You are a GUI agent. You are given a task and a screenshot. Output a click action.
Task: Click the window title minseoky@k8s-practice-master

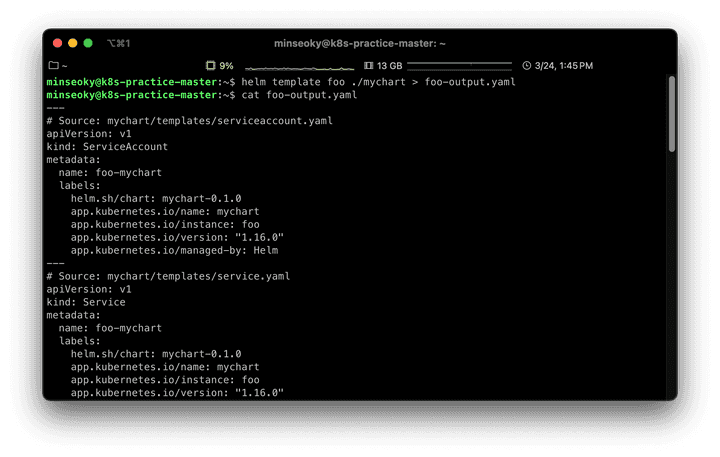tap(360, 44)
